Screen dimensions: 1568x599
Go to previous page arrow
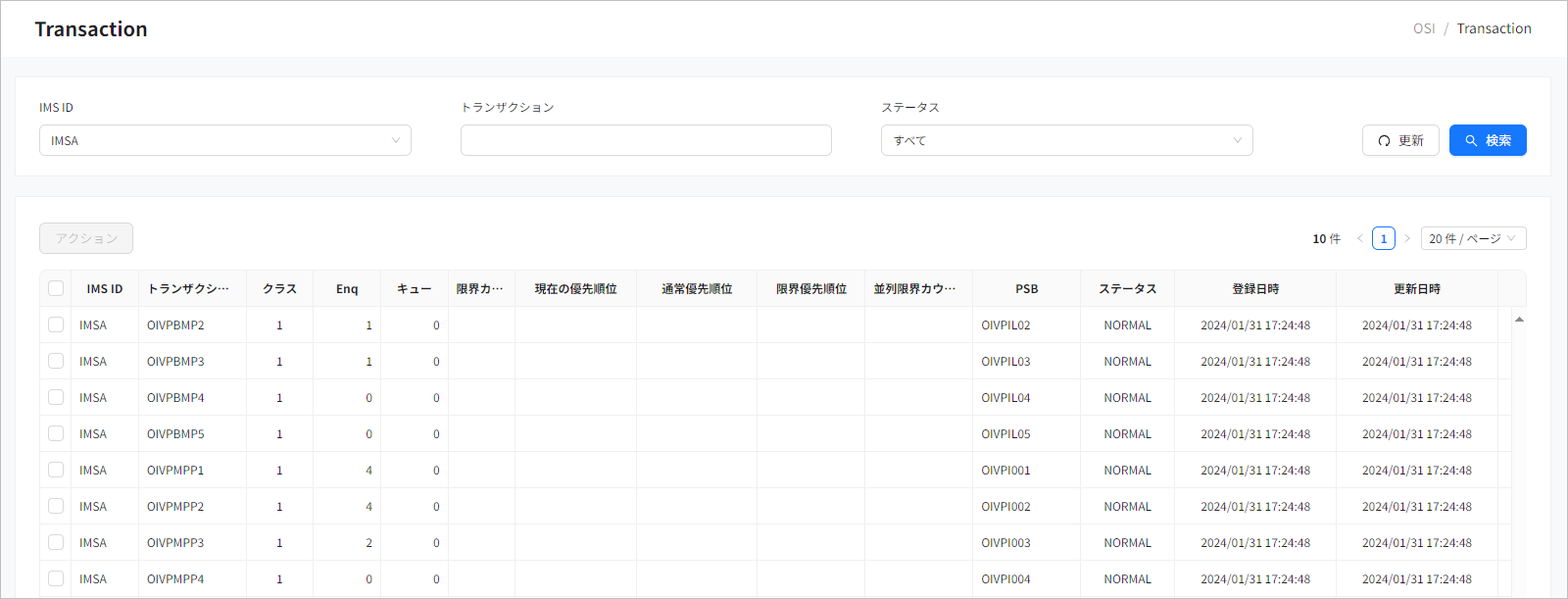[1359, 238]
